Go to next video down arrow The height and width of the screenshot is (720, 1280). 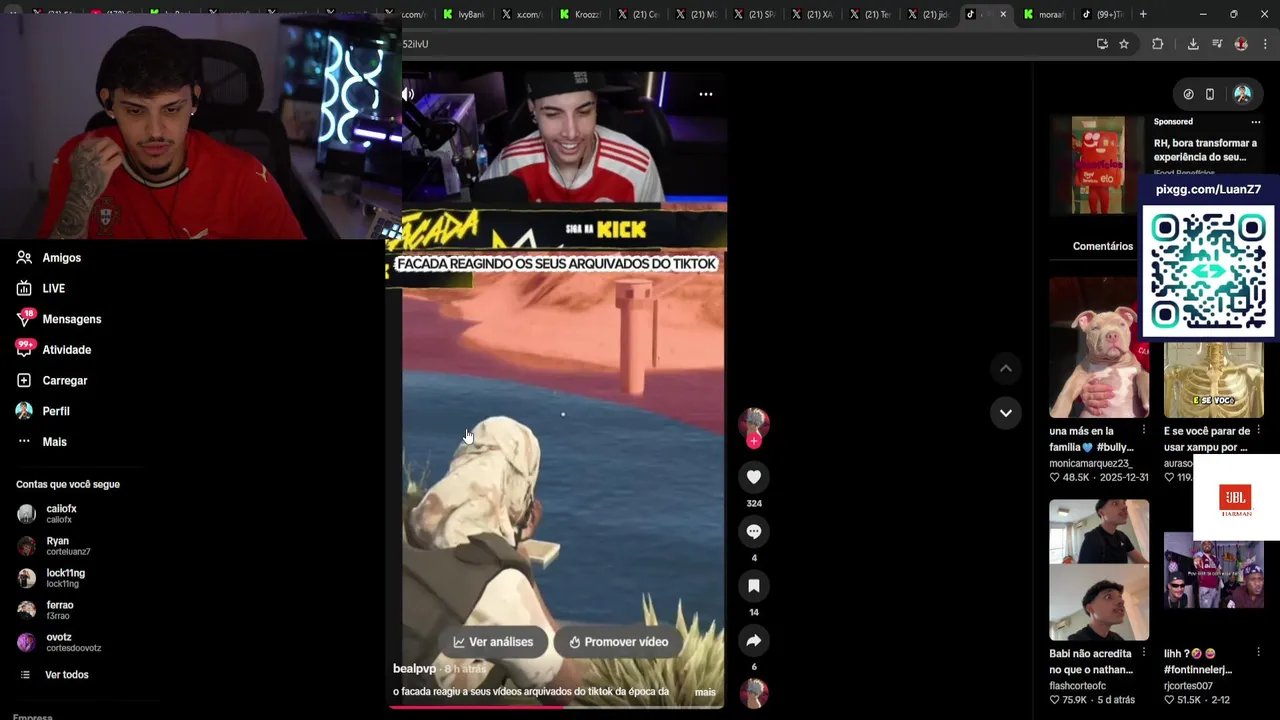[x=1006, y=412]
